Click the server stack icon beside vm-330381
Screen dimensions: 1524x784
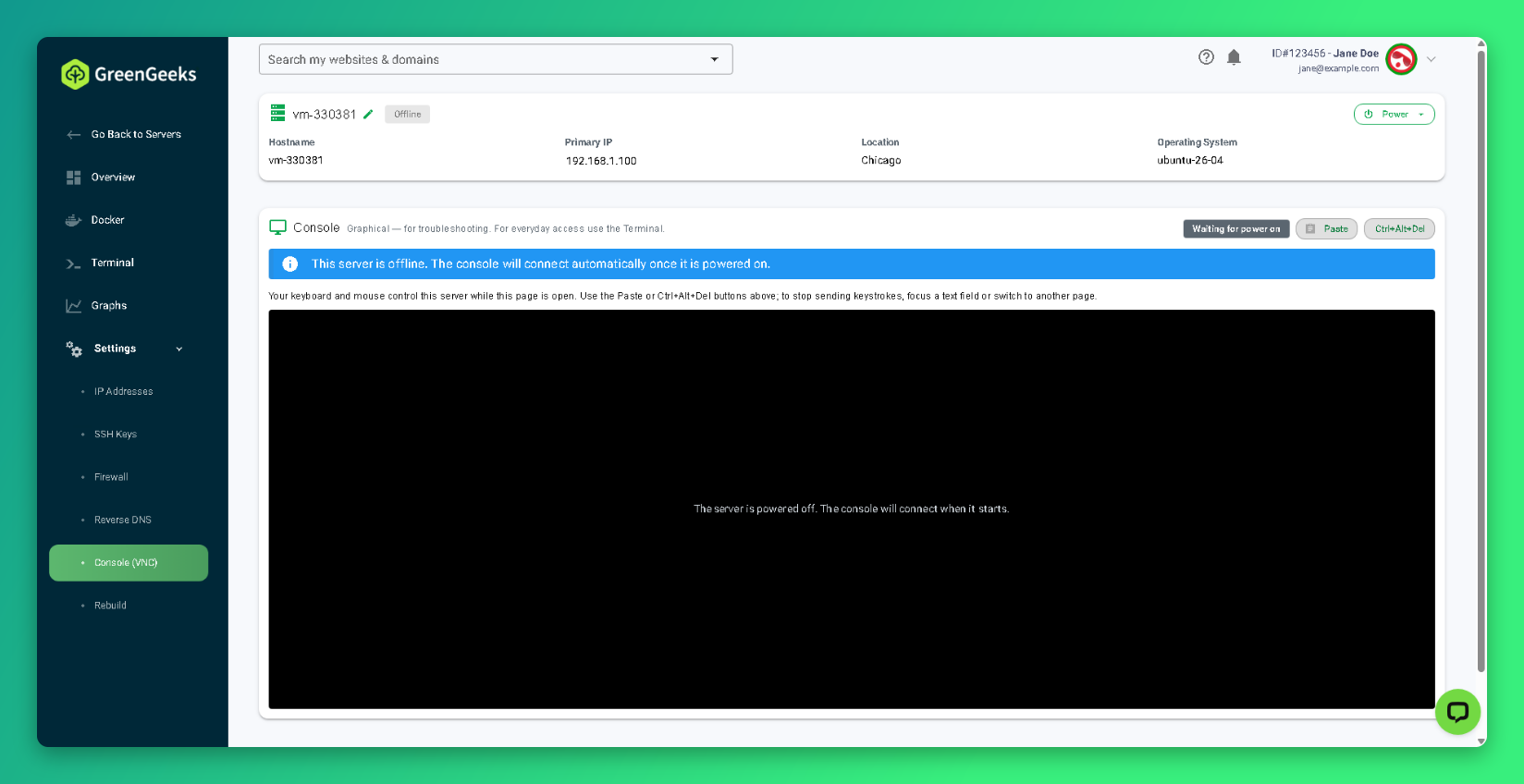point(277,113)
